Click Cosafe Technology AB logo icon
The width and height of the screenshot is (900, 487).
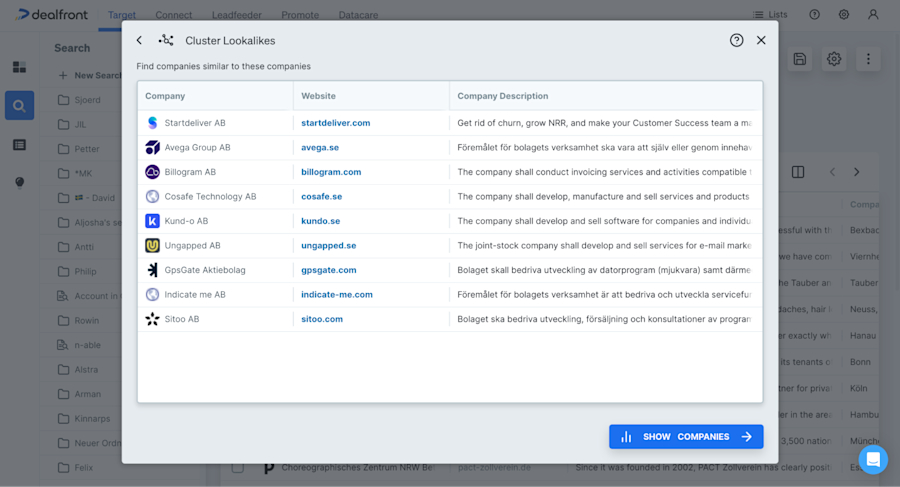[x=152, y=196]
